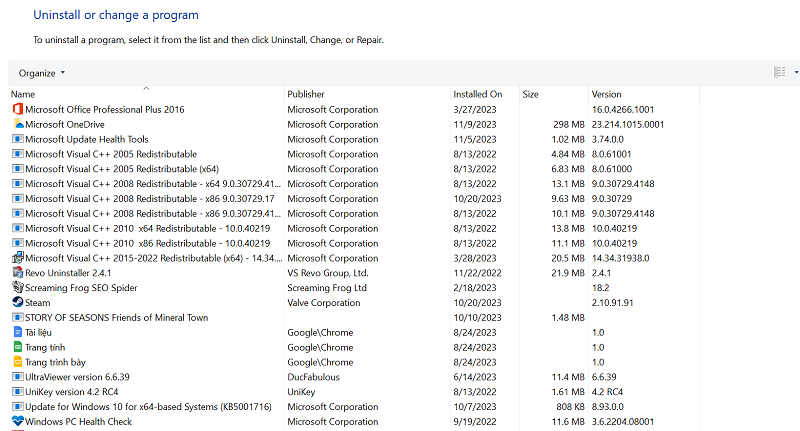
Task: Select UltraViewer version 6.6.39 entry
Action: [77, 377]
